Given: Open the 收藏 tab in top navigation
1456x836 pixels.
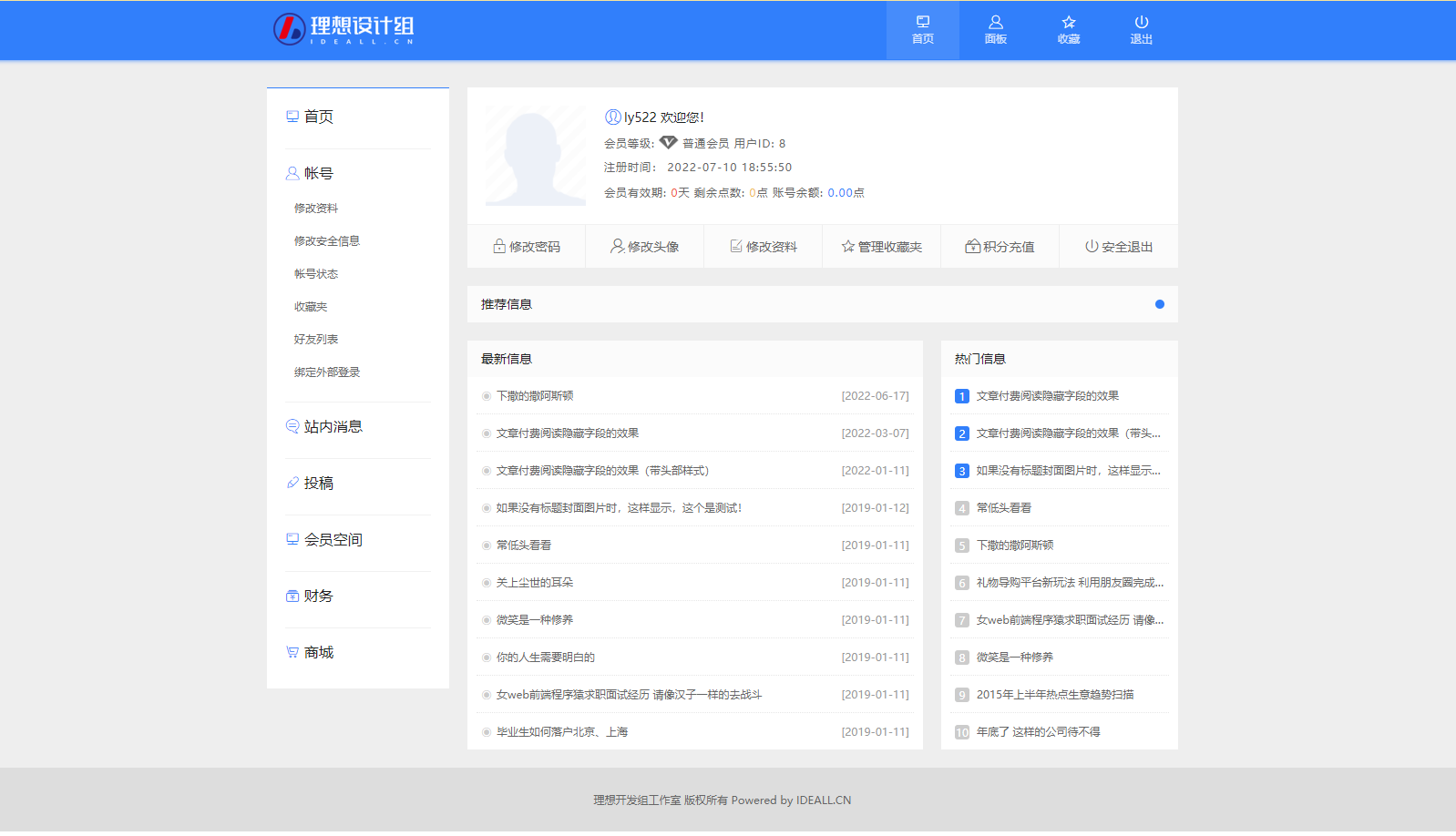Looking at the screenshot, I should coord(1069,30).
